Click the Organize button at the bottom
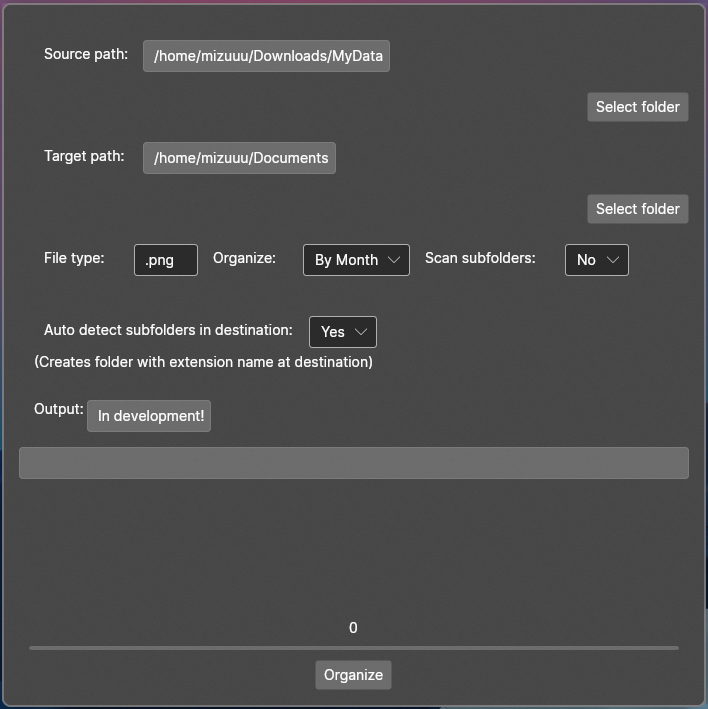This screenshot has height=709, width=708. [353, 675]
